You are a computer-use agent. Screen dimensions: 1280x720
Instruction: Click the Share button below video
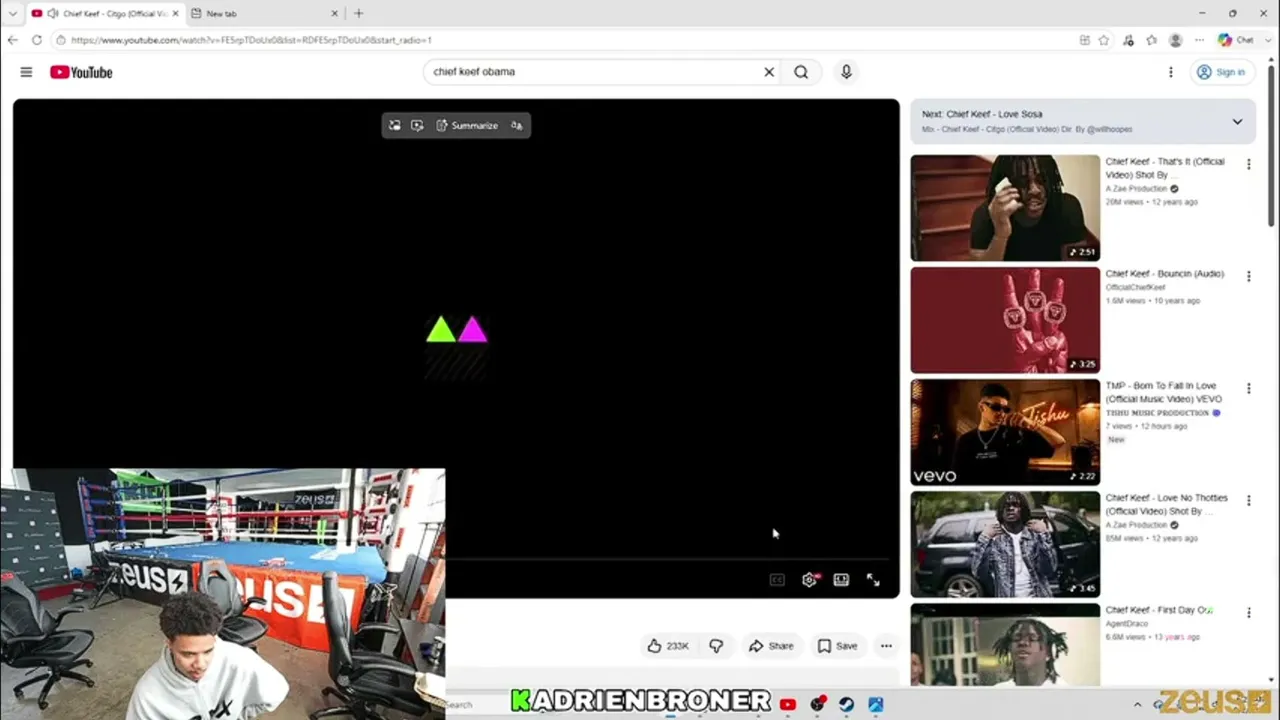click(771, 646)
